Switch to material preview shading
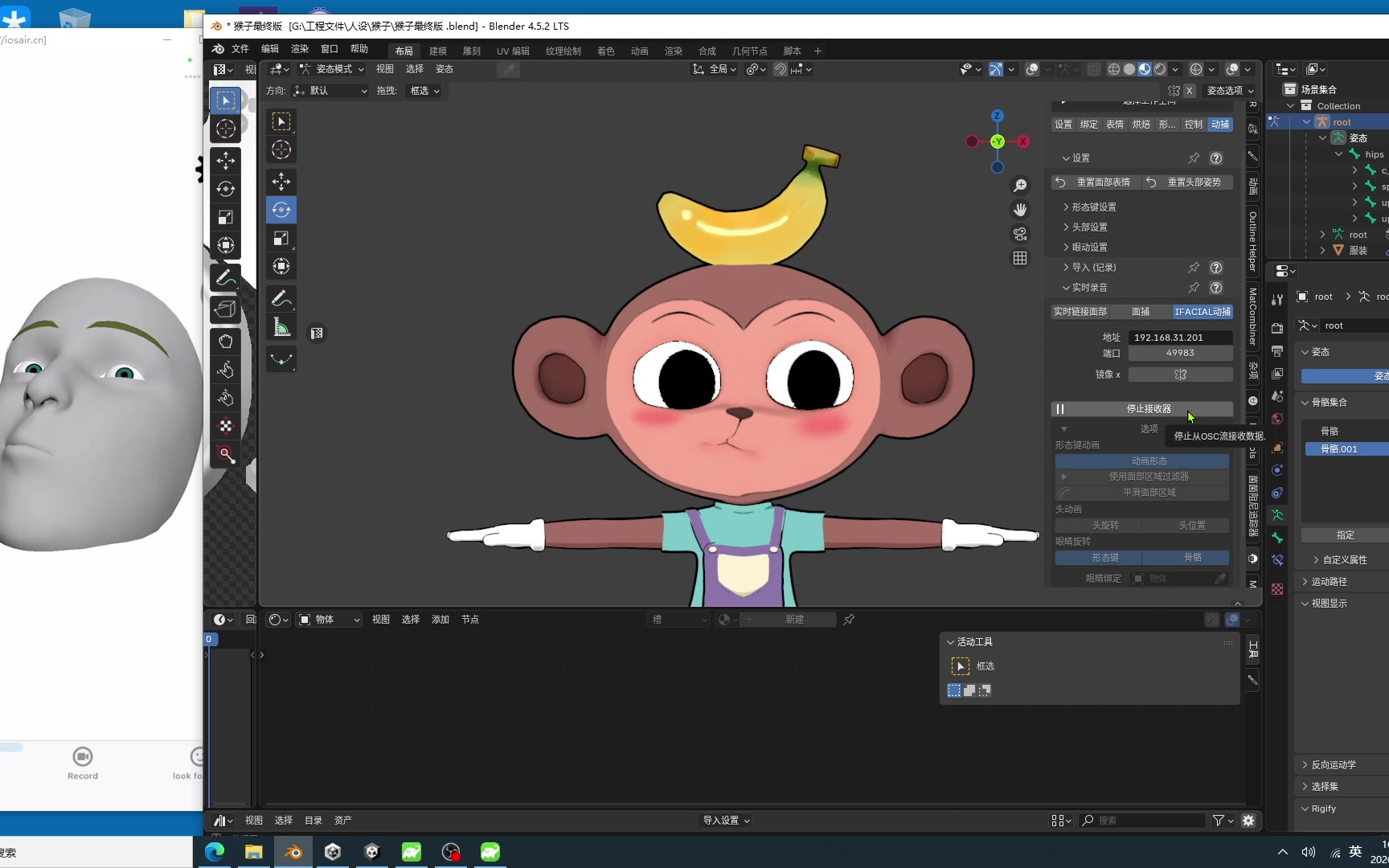 pos(1145,69)
